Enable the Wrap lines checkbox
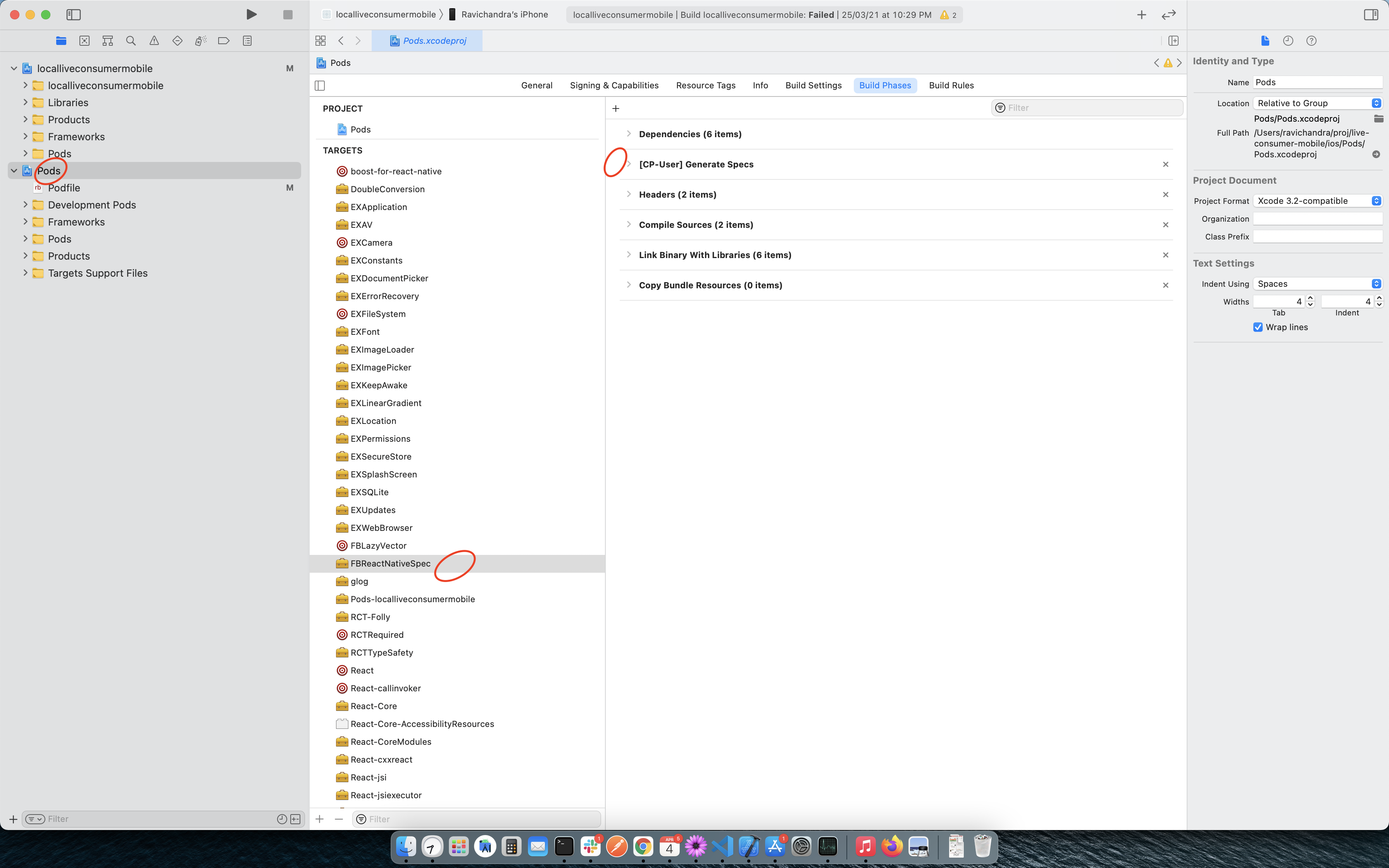 [x=1258, y=327]
